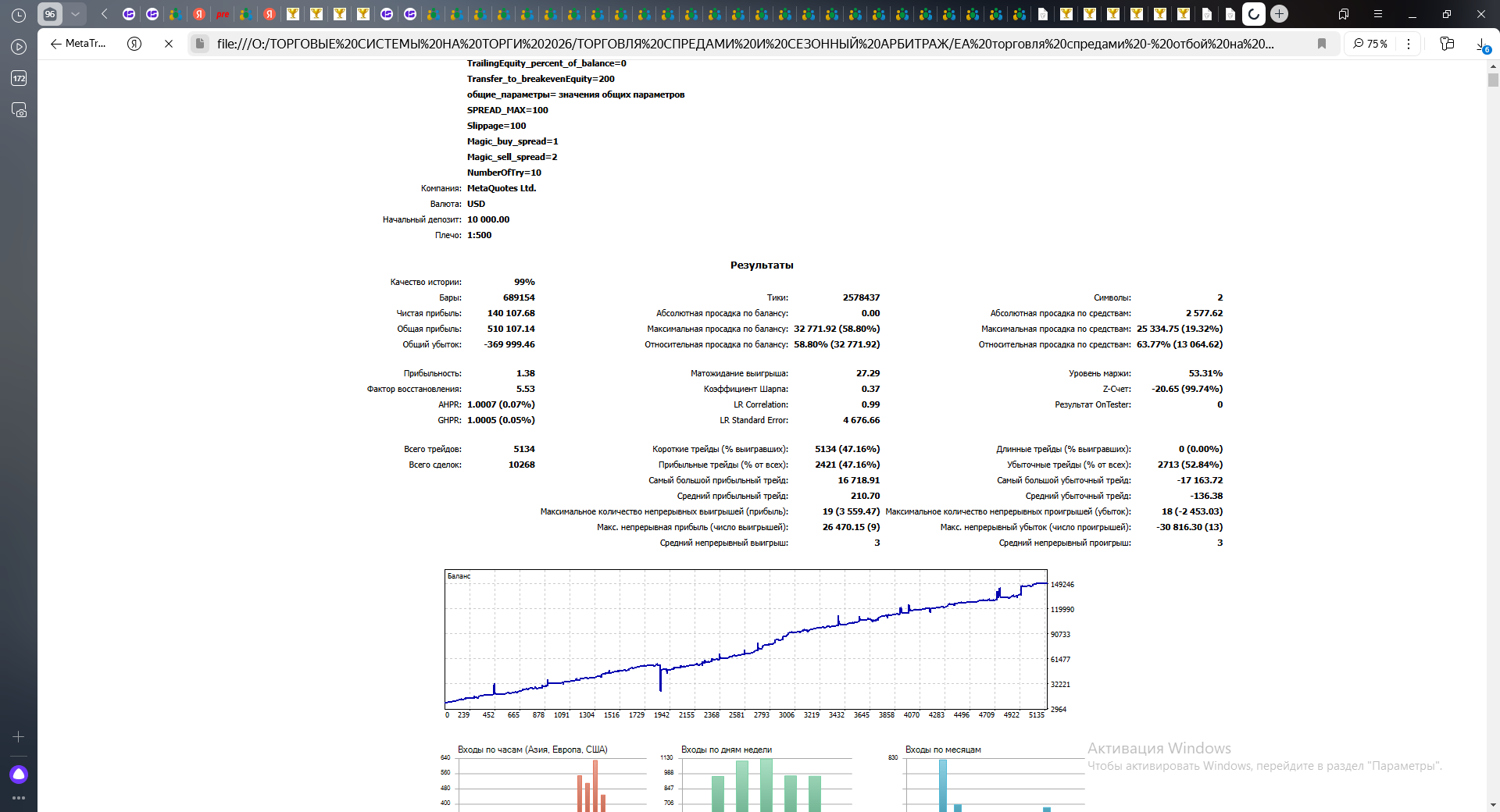The image size is (1500, 812).
Task: Open the extensions panel icon
Action: click(x=1447, y=44)
